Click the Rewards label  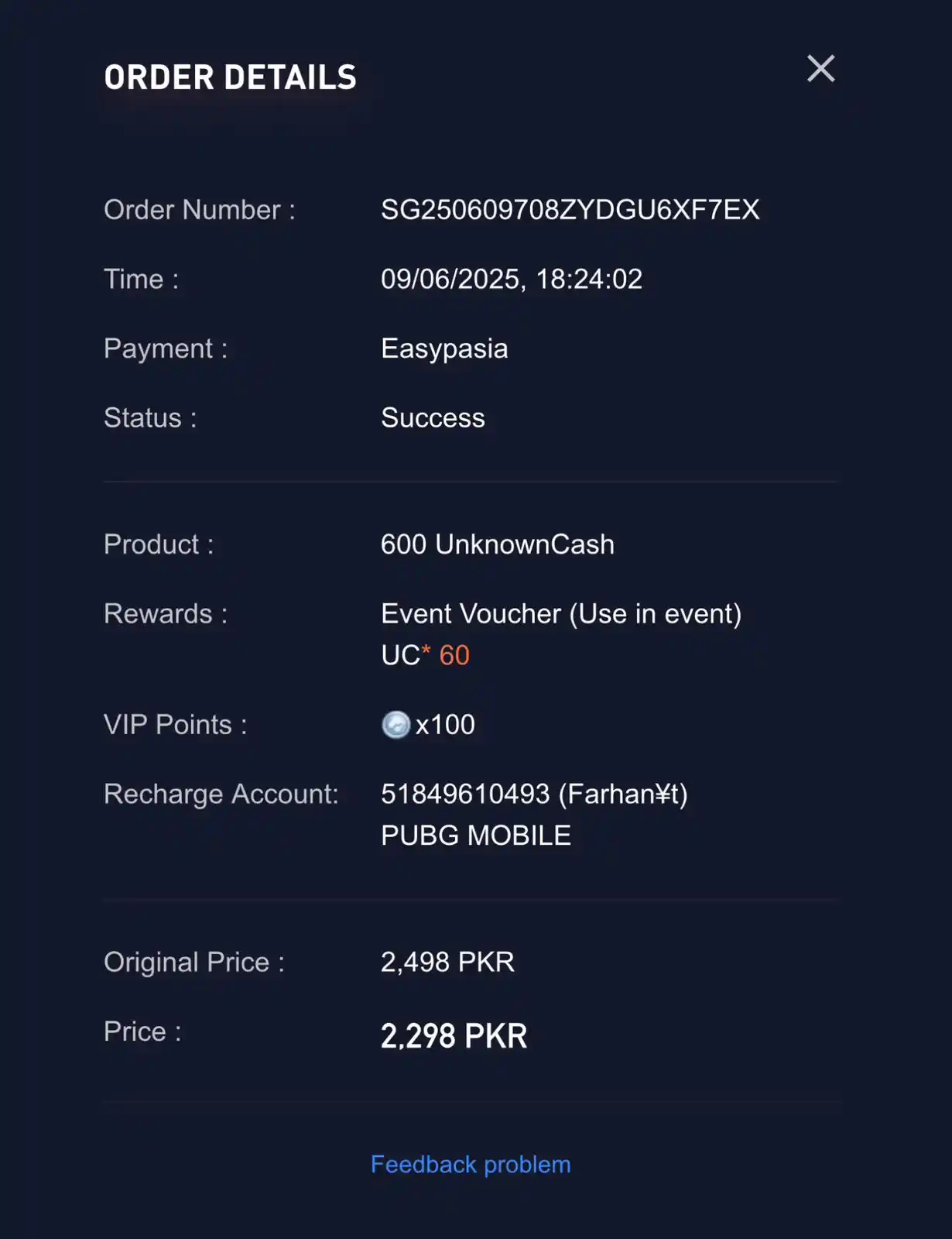[166, 614]
